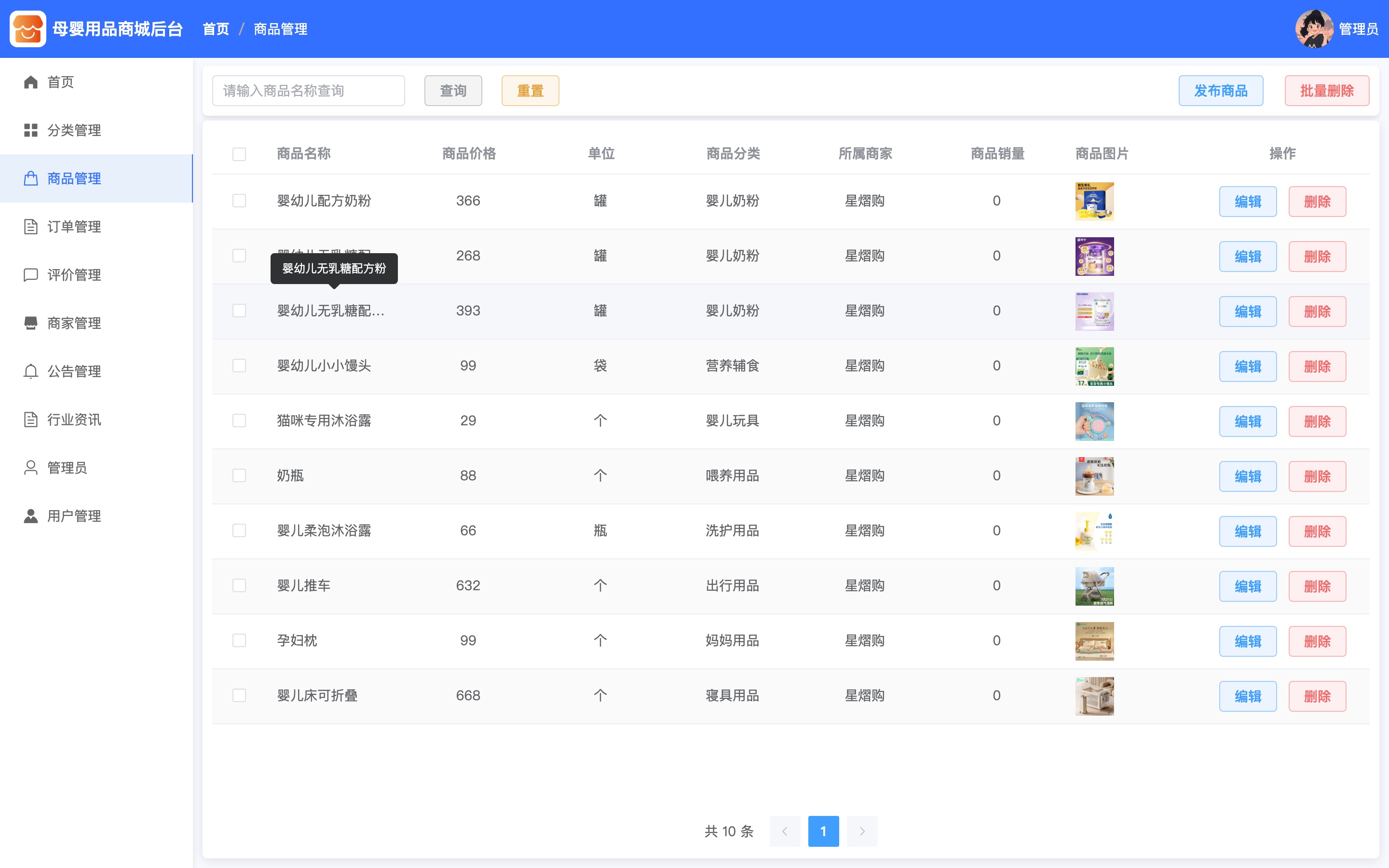Click the document icon for 行业资讯
This screenshot has height=868, width=1389.
click(x=31, y=420)
